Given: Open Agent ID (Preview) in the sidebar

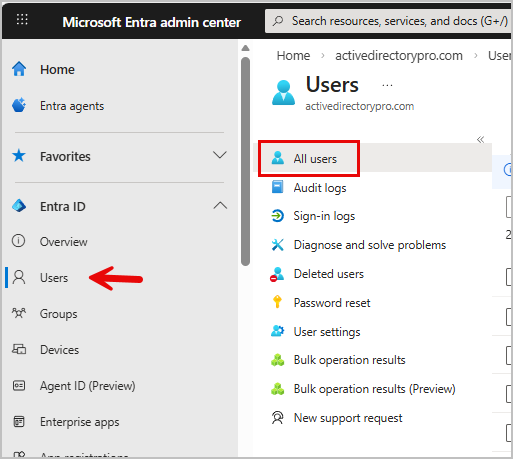Looking at the screenshot, I should coord(88,386).
